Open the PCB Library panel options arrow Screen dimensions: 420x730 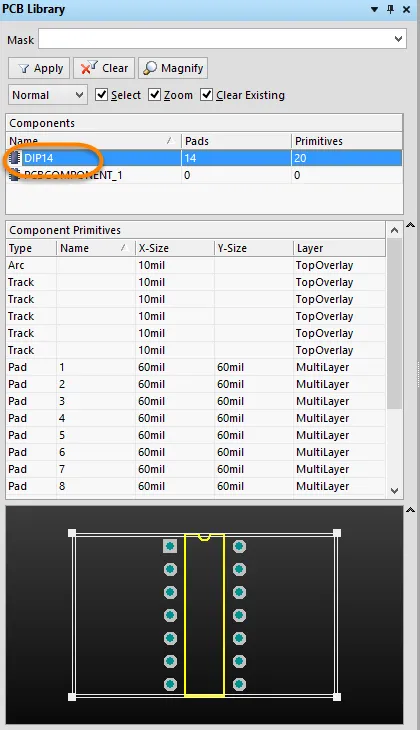(x=374, y=9)
